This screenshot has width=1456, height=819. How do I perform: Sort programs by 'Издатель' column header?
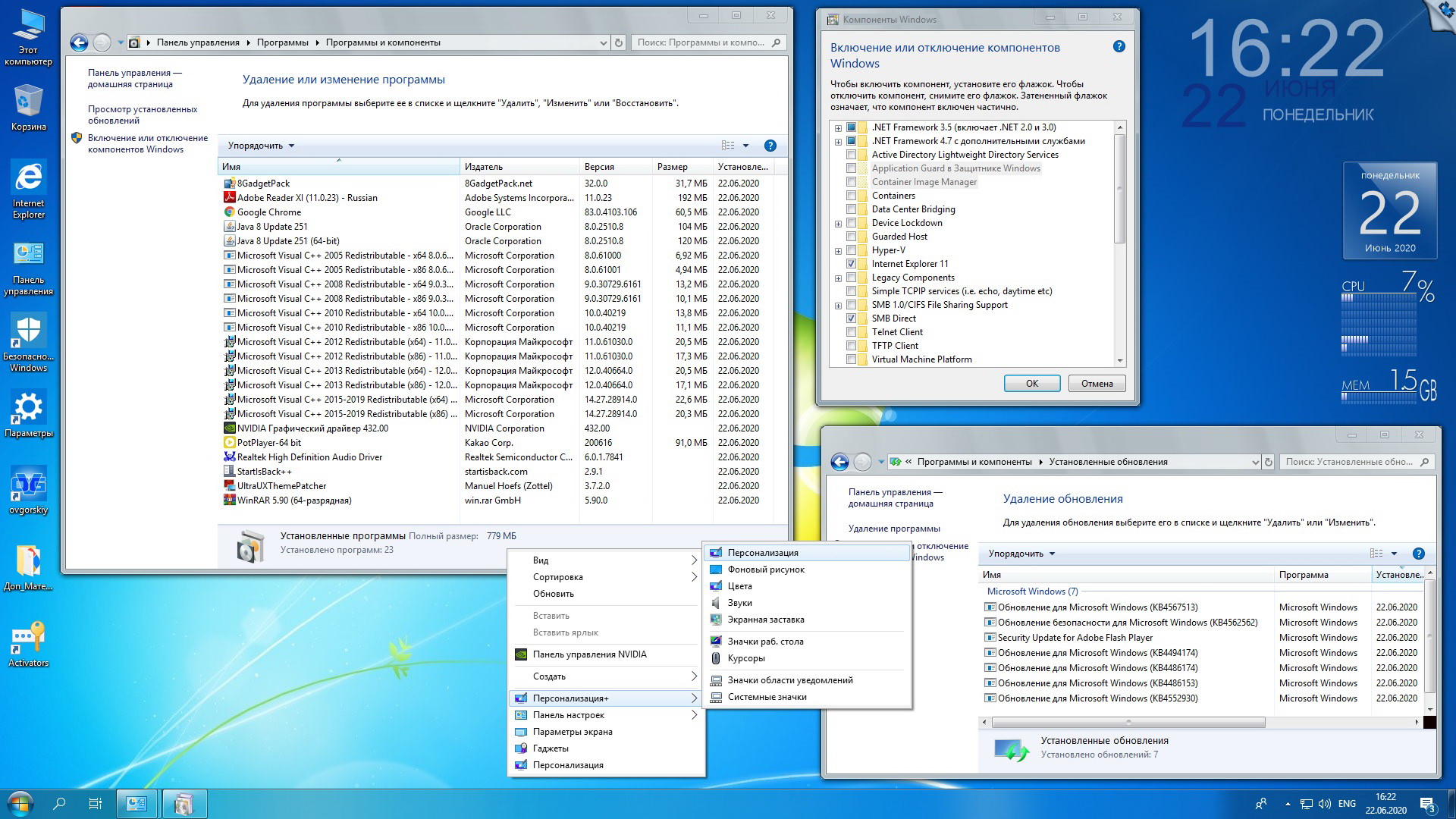tap(519, 167)
